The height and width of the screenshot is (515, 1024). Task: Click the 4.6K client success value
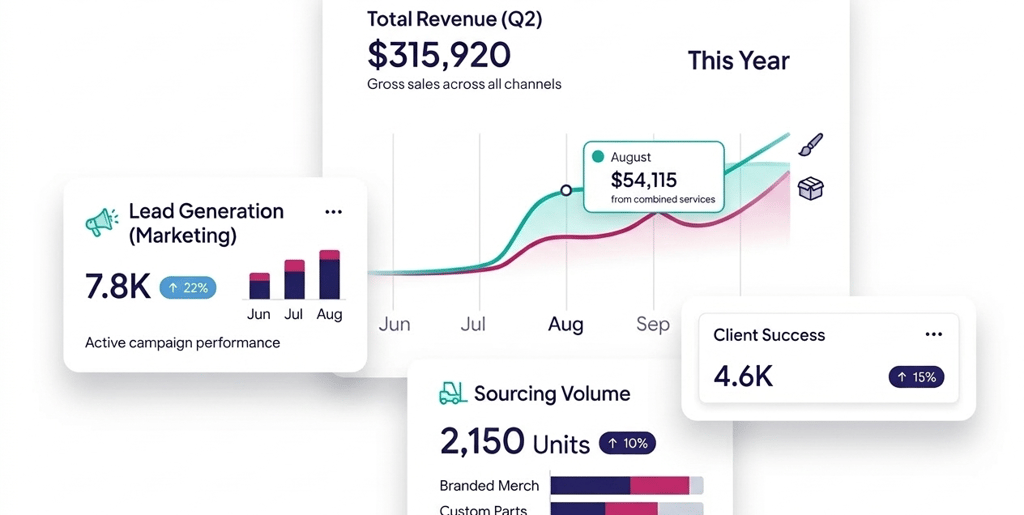[x=743, y=376]
